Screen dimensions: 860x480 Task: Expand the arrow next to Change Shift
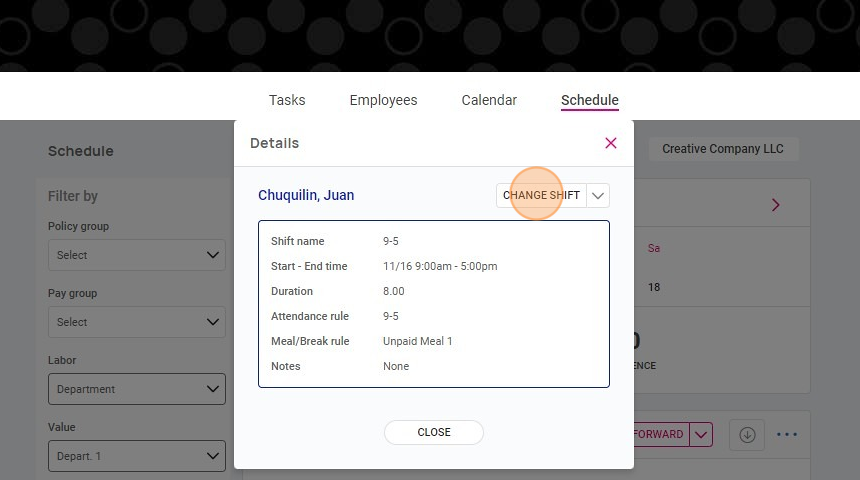598,195
